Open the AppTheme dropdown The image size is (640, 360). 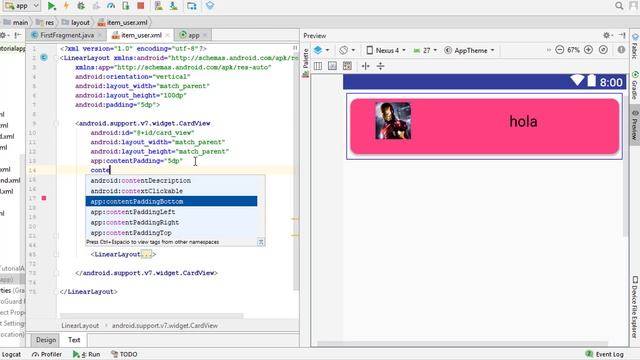[x=469, y=50]
